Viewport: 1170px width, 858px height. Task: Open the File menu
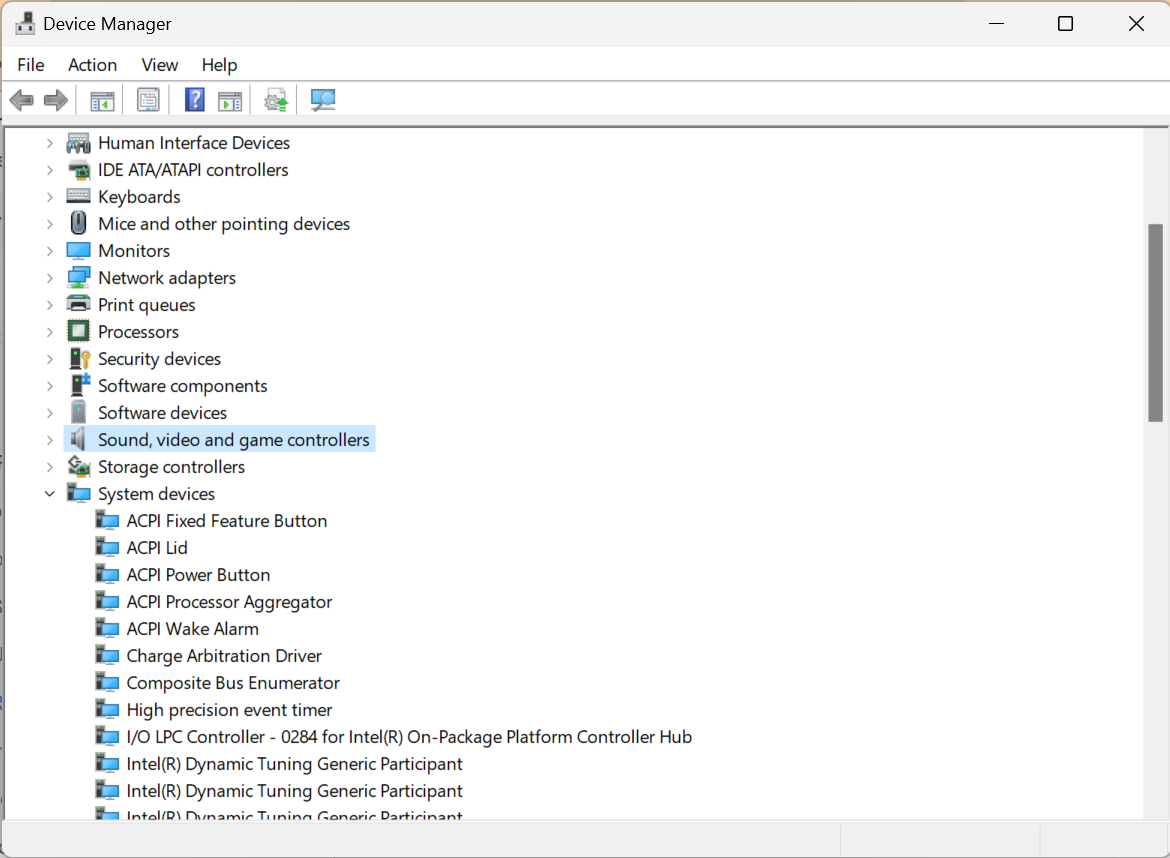pyautogui.click(x=30, y=64)
